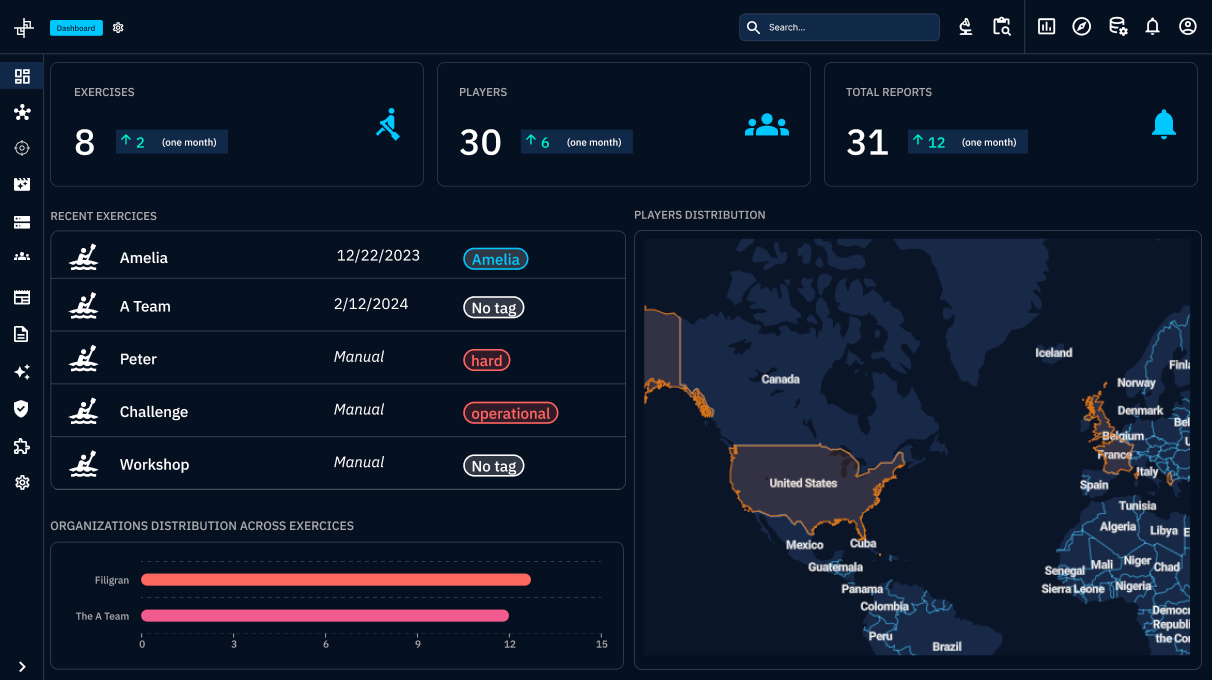Click the sparkles icon in left sidebar
This screenshot has height=680, width=1212.
(22, 372)
